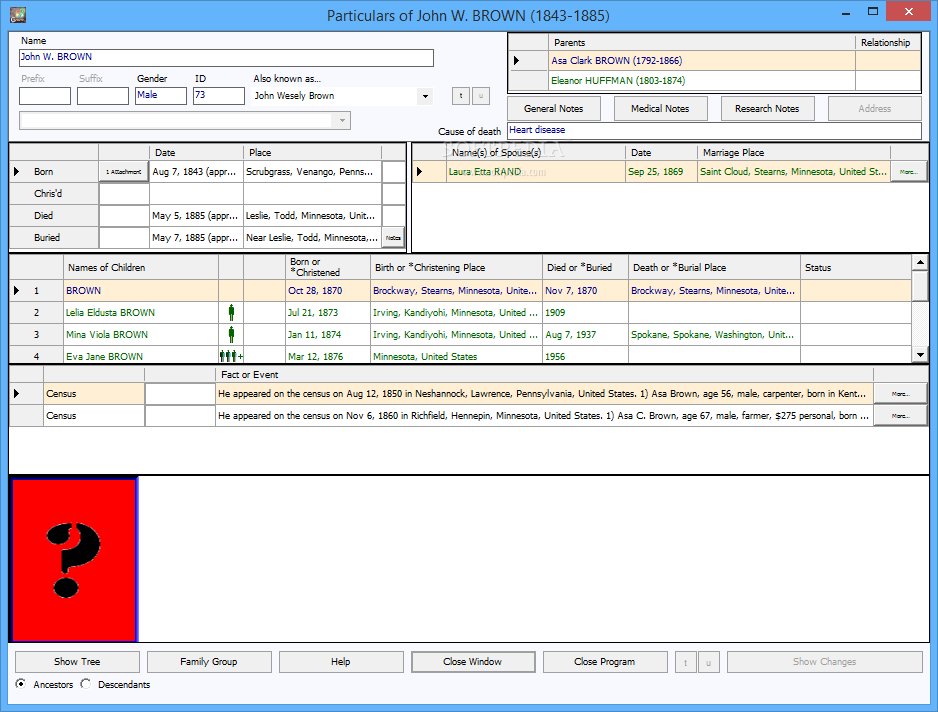Open the Also known as dropdown
The height and width of the screenshot is (712, 938).
425,96
